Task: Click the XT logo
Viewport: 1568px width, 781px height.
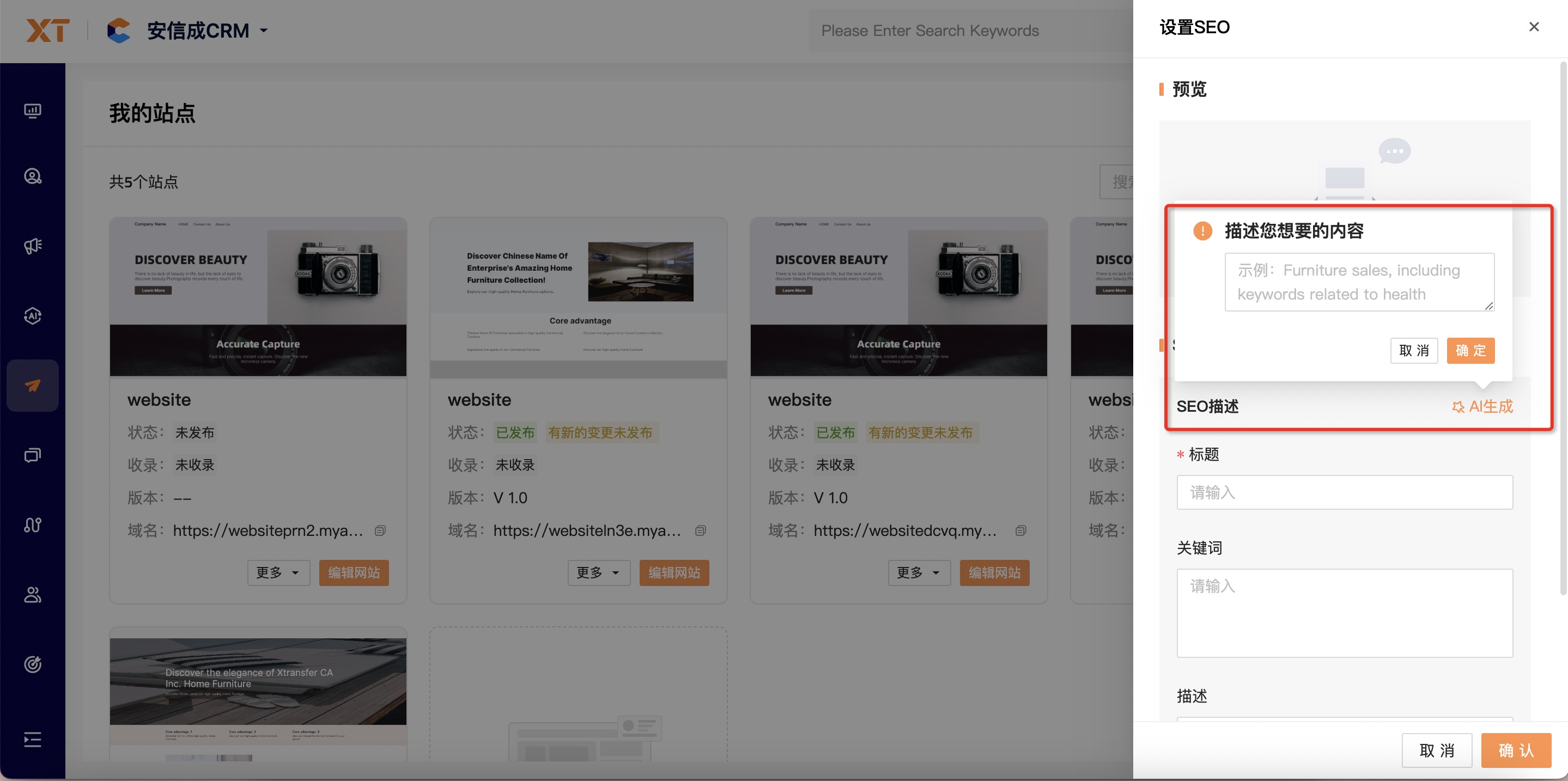Action: click(47, 30)
